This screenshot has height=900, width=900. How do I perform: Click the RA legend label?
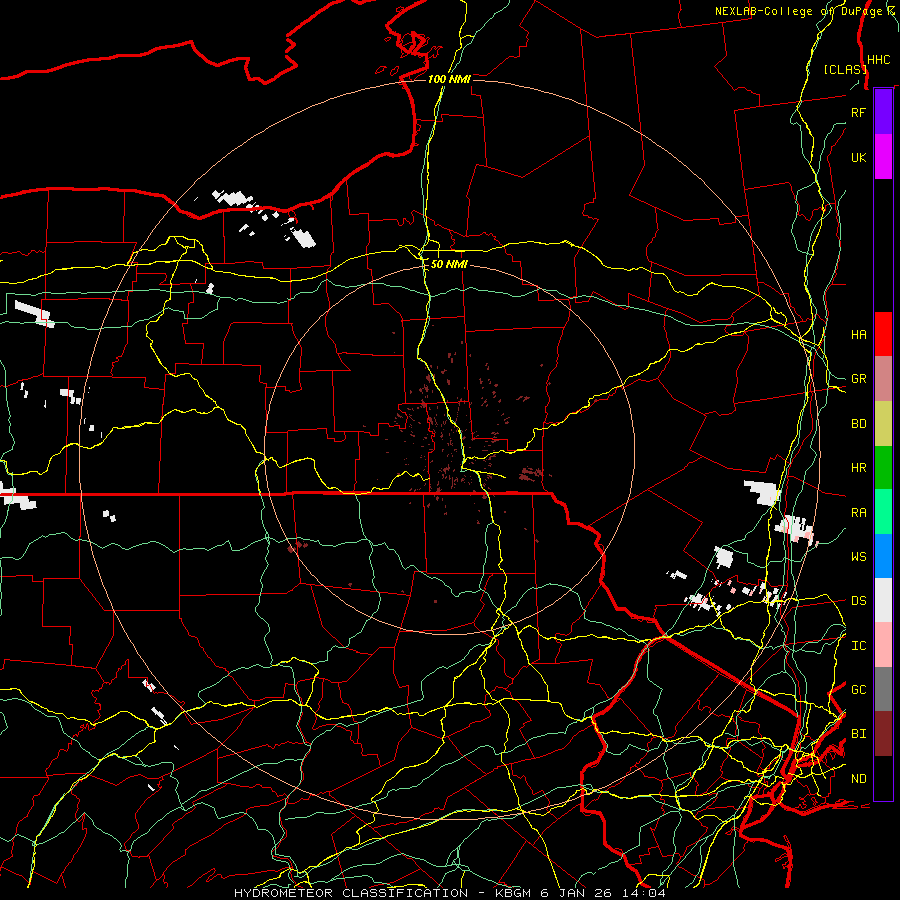pos(858,513)
